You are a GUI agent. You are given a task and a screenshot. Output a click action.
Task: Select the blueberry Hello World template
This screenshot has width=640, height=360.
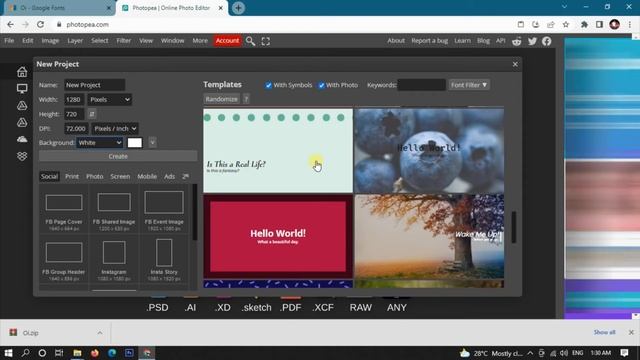pyautogui.click(x=429, y=151)
